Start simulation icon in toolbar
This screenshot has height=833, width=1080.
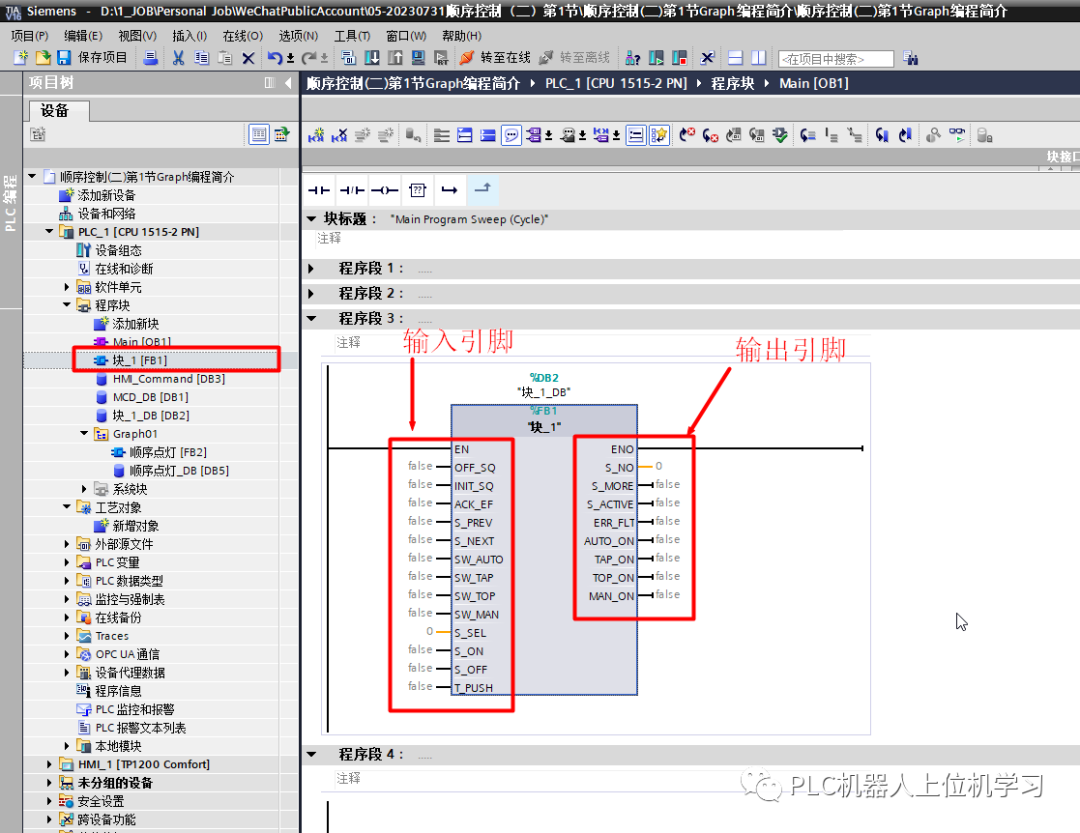coord(418,58)
